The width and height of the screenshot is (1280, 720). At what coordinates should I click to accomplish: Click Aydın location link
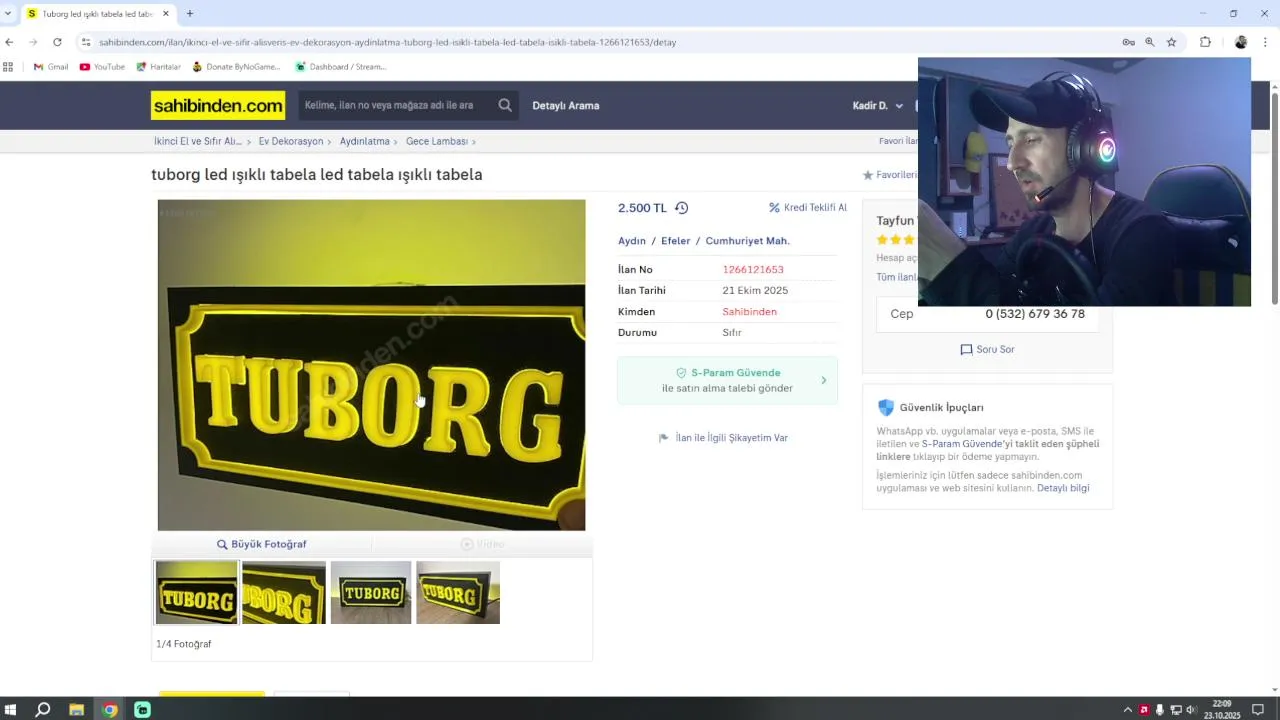[632, 241]
